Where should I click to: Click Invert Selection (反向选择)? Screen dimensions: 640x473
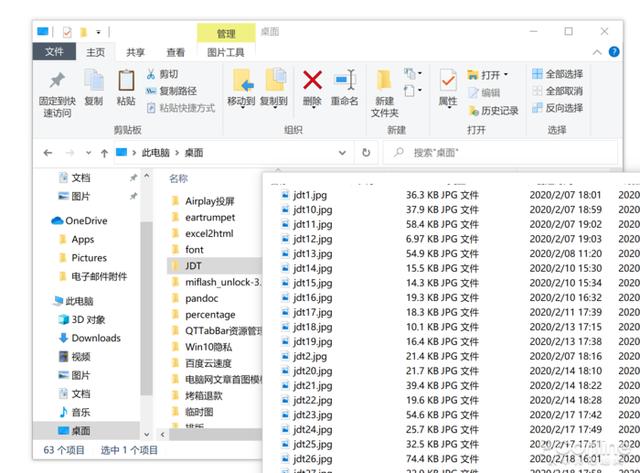(x=558, y=108)
